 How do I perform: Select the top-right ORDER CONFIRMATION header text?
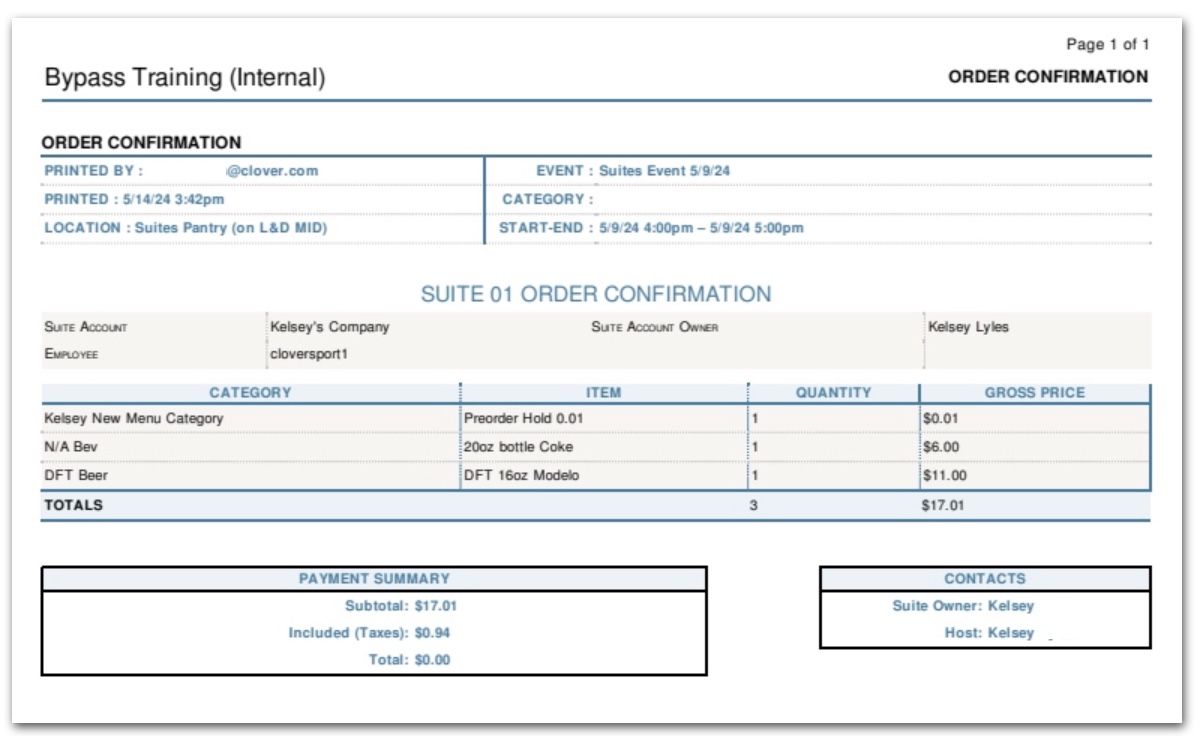(1048, 77)
